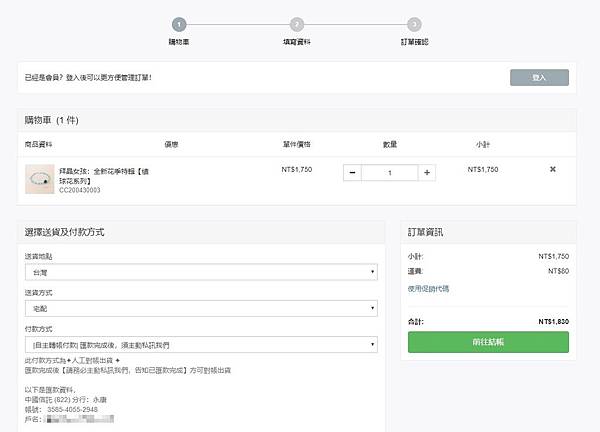Click the product name 拜晶女孩 link

(104, 176)
